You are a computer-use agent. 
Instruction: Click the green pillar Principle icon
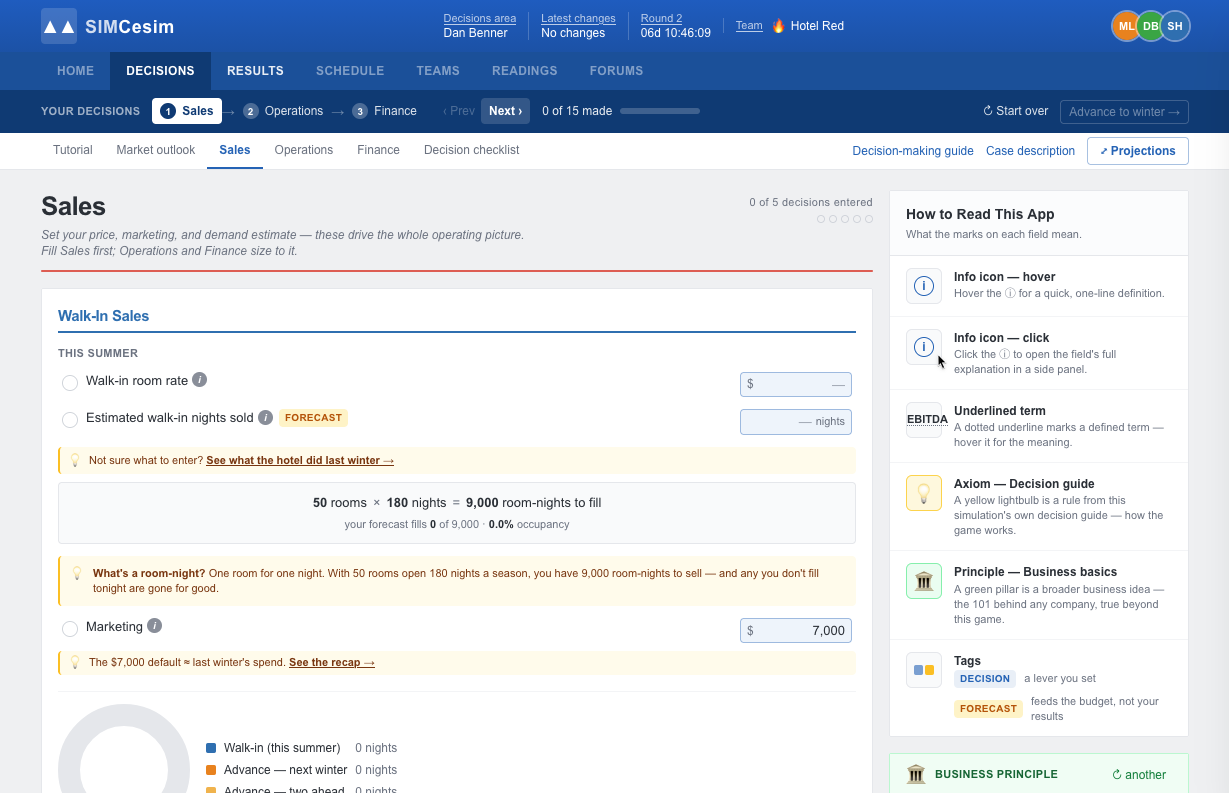pyautogui.click(x=924, y=581)
